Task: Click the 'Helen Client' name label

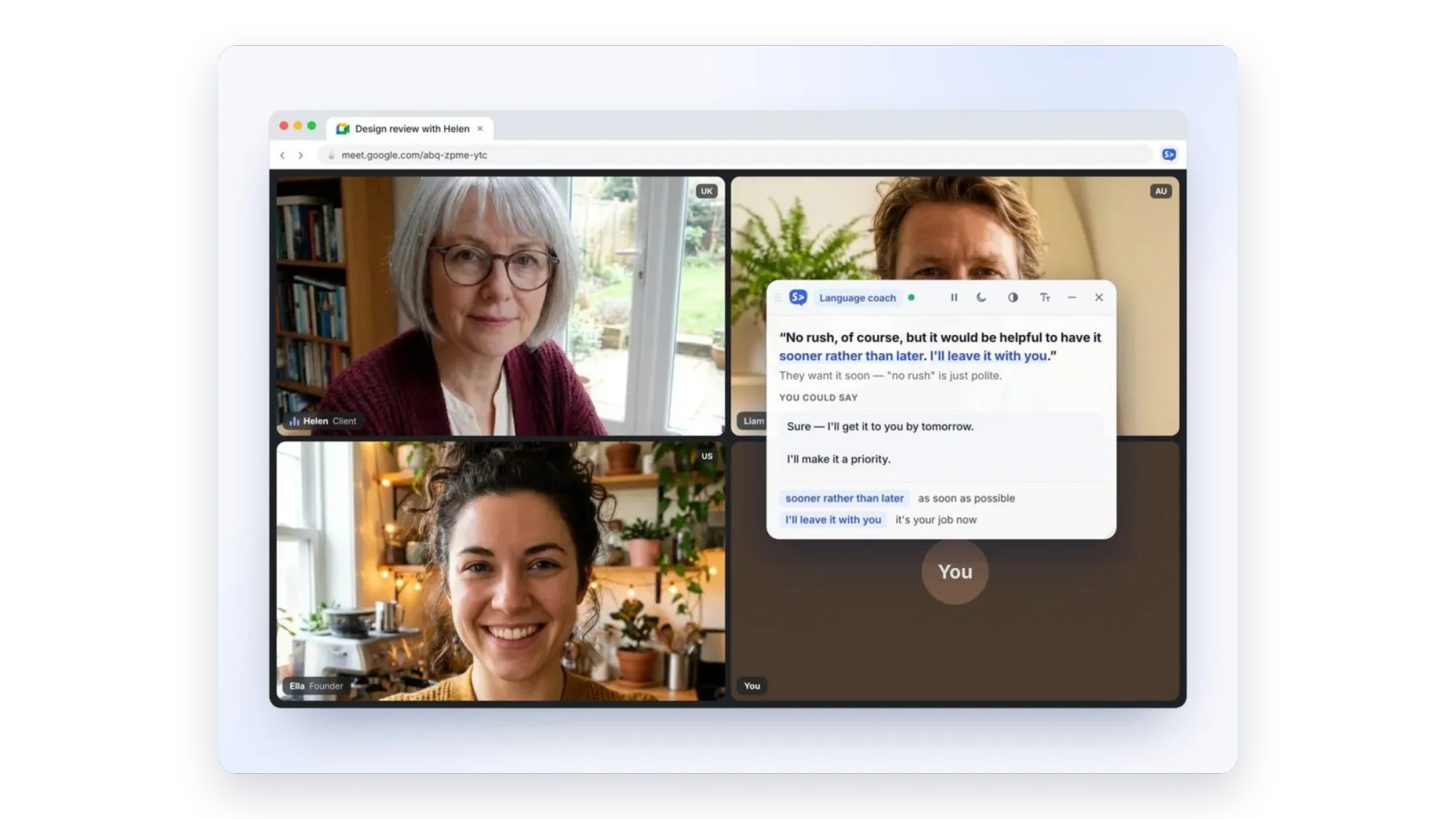Action: (323, 421)
